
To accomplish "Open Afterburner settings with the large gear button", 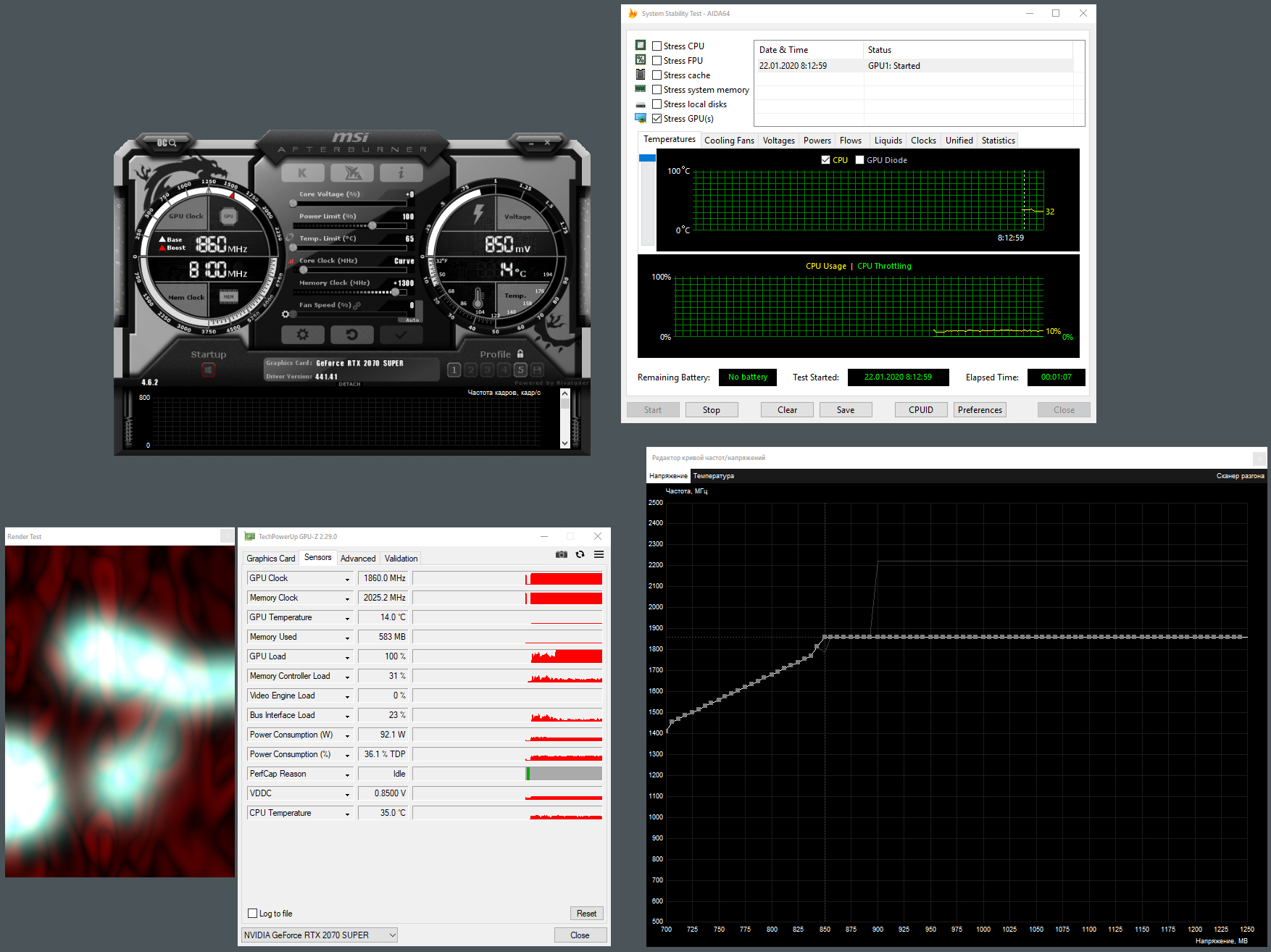I will [302, 335].
